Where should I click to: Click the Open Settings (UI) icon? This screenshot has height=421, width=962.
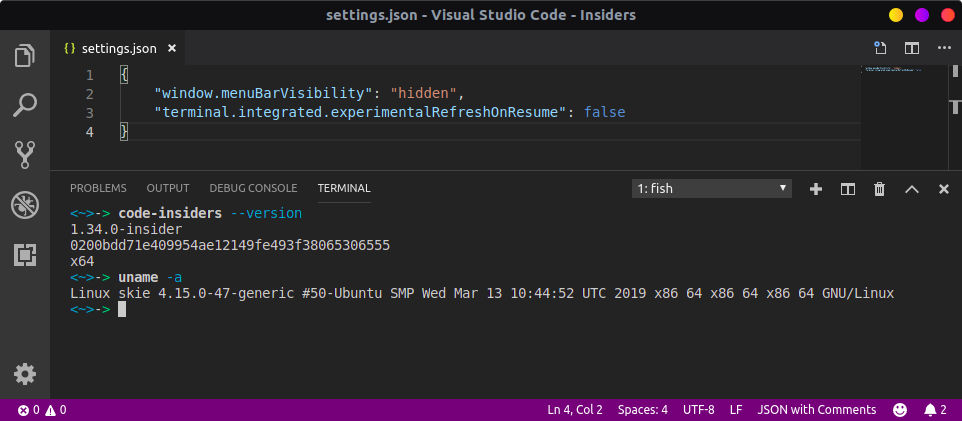pos(880,48)
